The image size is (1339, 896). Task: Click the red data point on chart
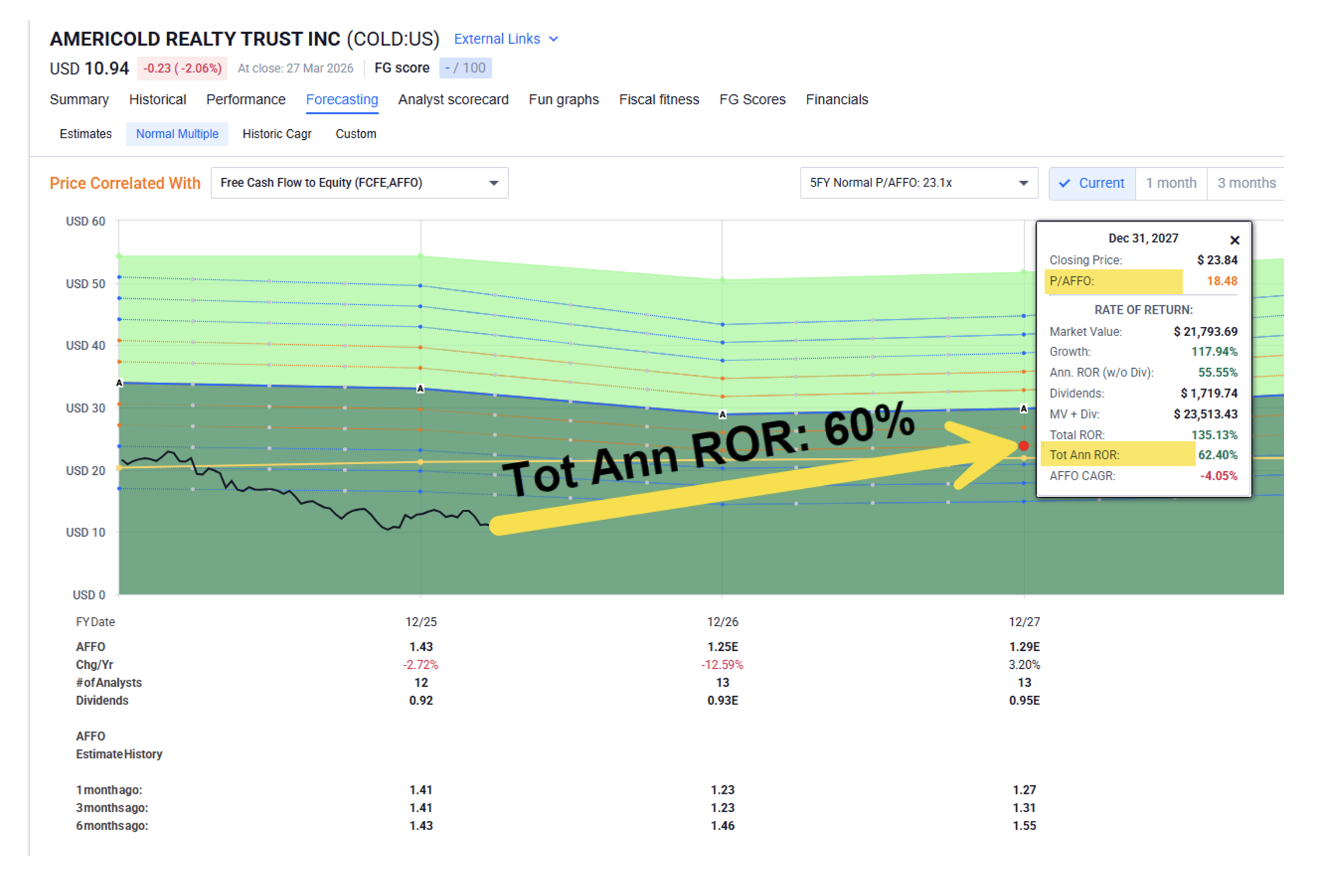click(1023, 446)
